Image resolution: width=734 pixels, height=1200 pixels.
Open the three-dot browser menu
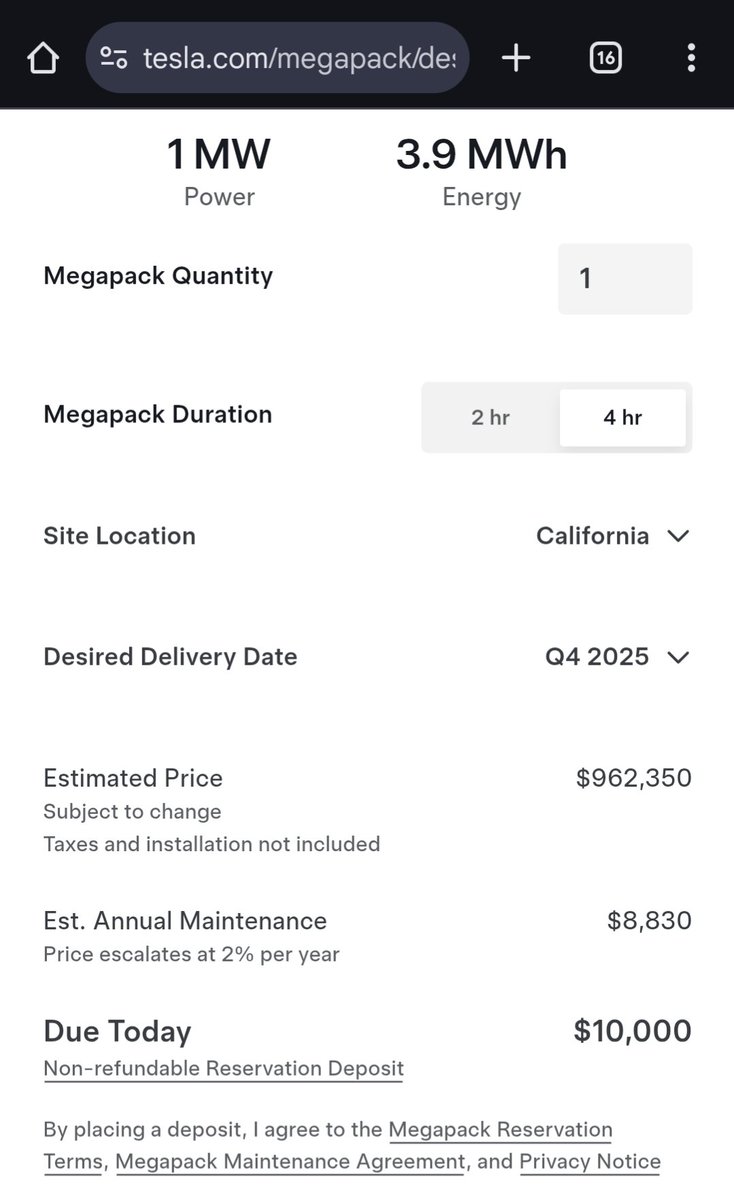click(691, 59)
